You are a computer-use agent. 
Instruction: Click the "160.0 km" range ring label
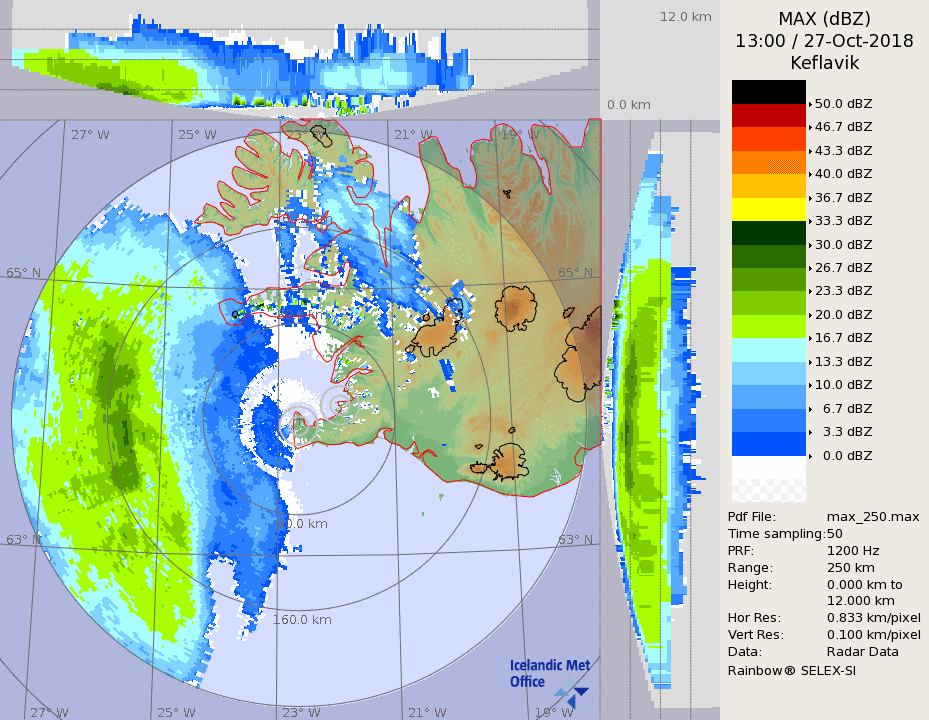point(302,620)
